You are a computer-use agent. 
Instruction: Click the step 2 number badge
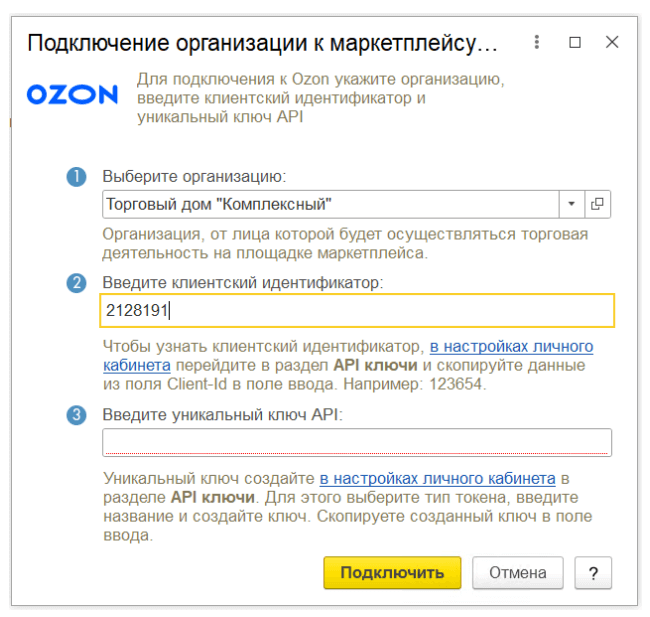tap(76, 284)
